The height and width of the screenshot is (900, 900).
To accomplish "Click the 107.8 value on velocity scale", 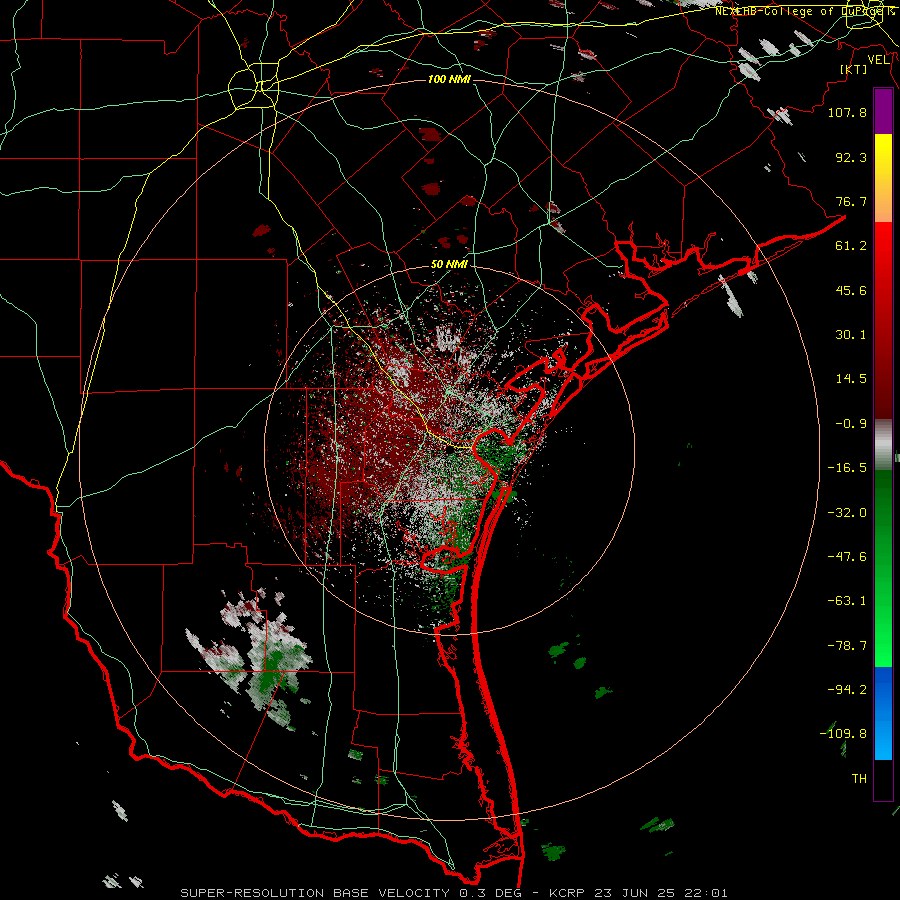I will pyautogui.click(x=847, y=112).
